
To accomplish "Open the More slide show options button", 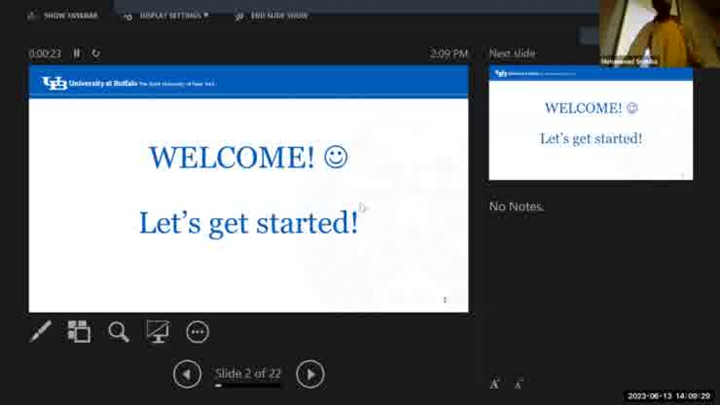I will click(197, 332).
